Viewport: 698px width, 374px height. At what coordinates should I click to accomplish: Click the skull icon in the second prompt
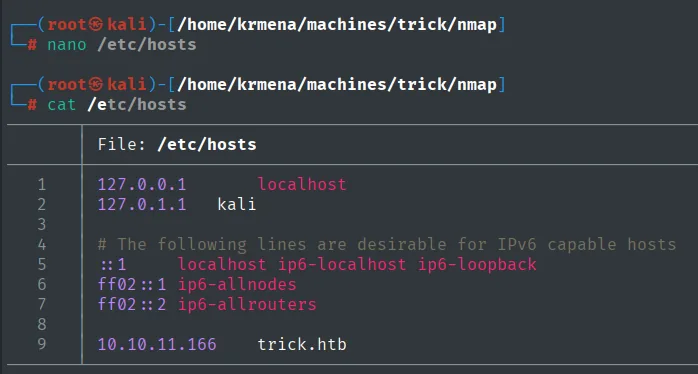95,85
